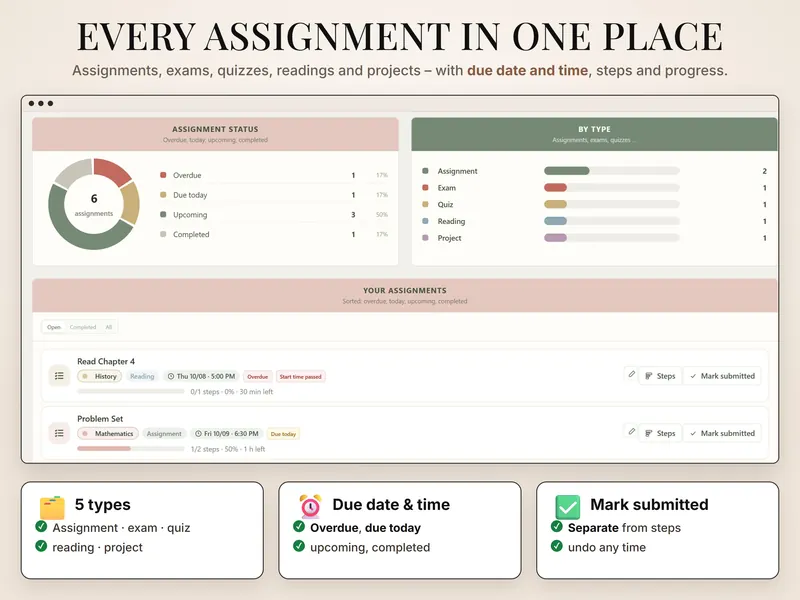The width and height of the screenshot is (800, 600).
Task: Click the check icon beside Separate from steps
Action: [x=557, y=527]
